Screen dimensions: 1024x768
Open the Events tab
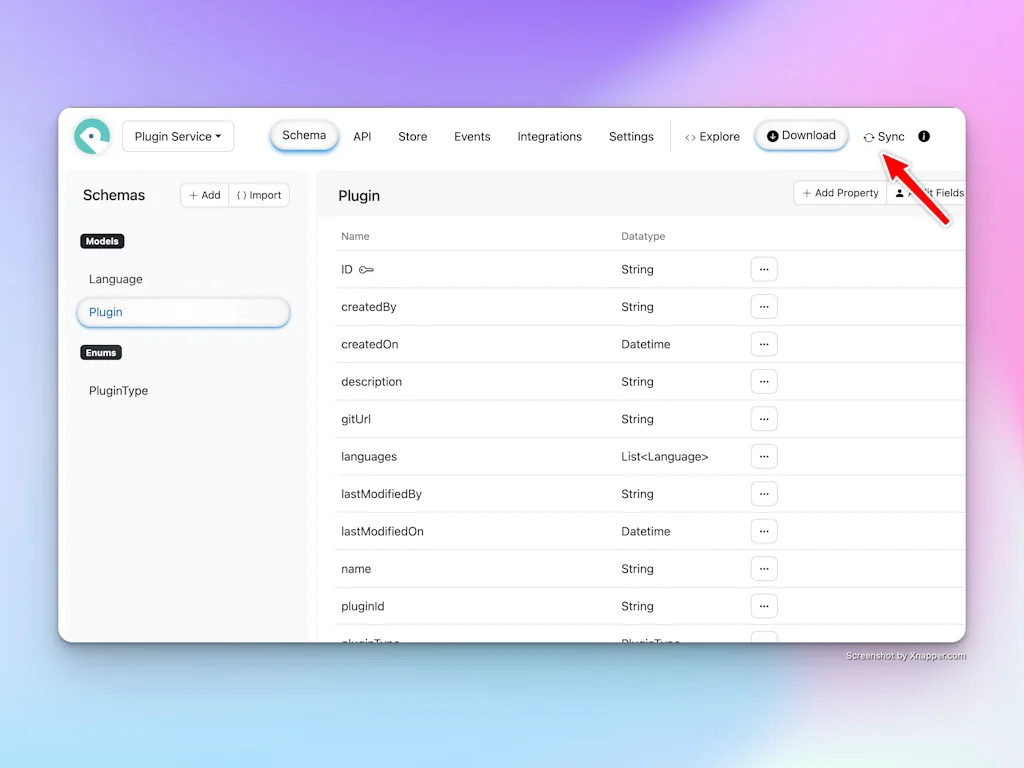[x=472, y=136]
